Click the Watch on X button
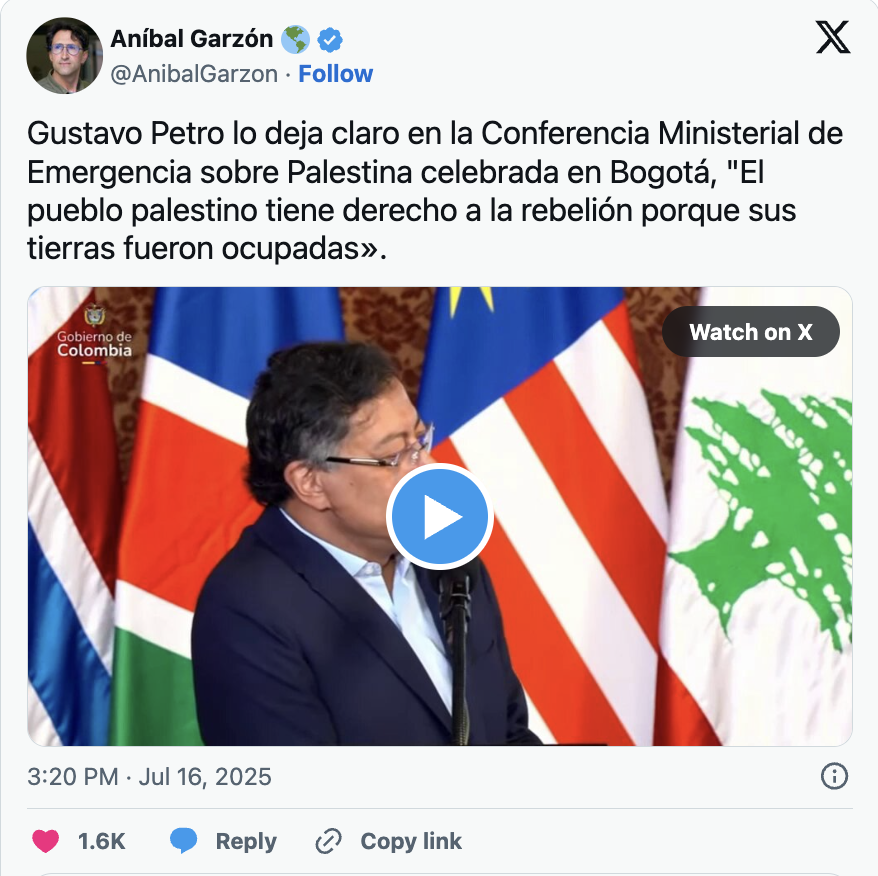Image resolution: width=878 pixels, height=876 pixels. point(750,332)
